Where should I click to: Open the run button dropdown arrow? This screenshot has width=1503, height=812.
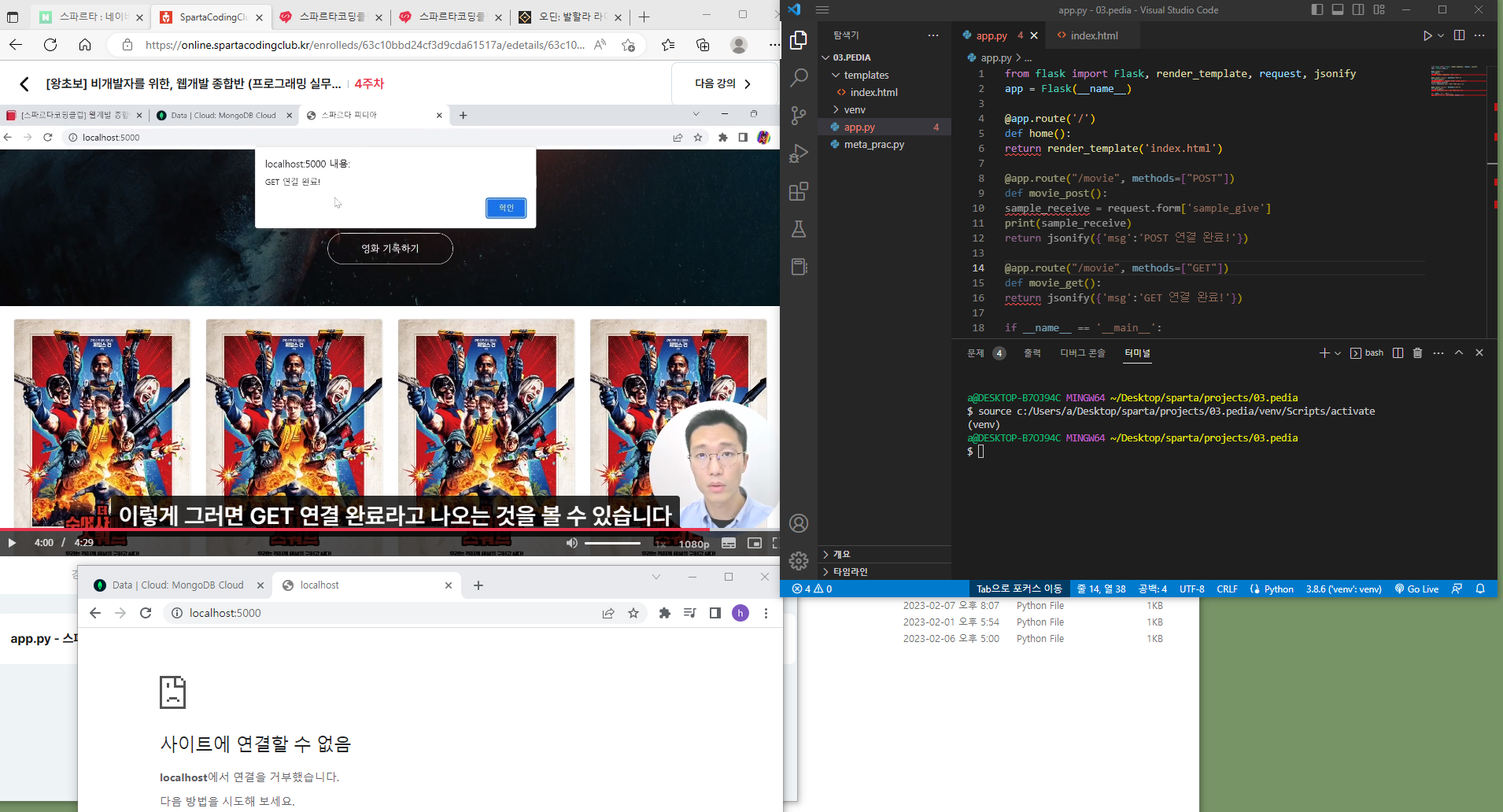(x=1441, y=35)
